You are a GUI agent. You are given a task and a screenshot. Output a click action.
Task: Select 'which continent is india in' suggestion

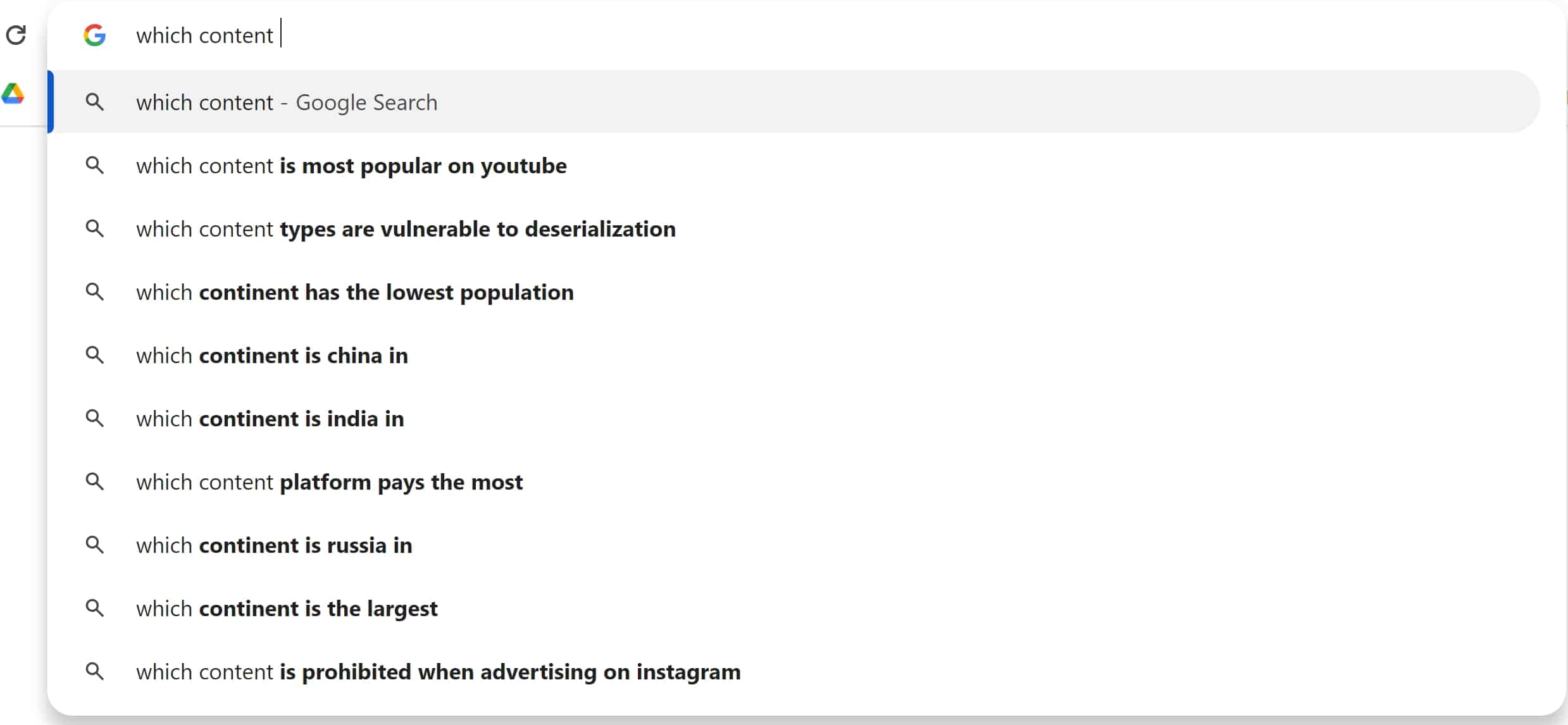click(x=270, y=418)
